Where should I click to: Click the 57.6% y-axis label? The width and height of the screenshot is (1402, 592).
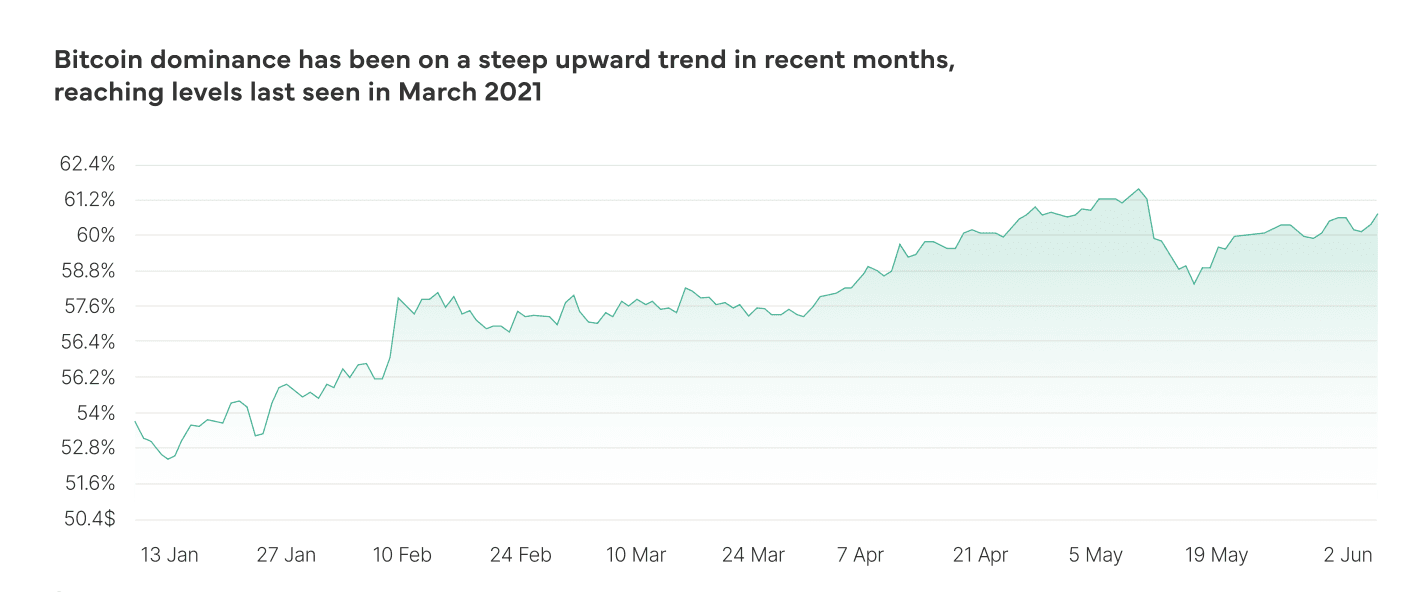89,306
